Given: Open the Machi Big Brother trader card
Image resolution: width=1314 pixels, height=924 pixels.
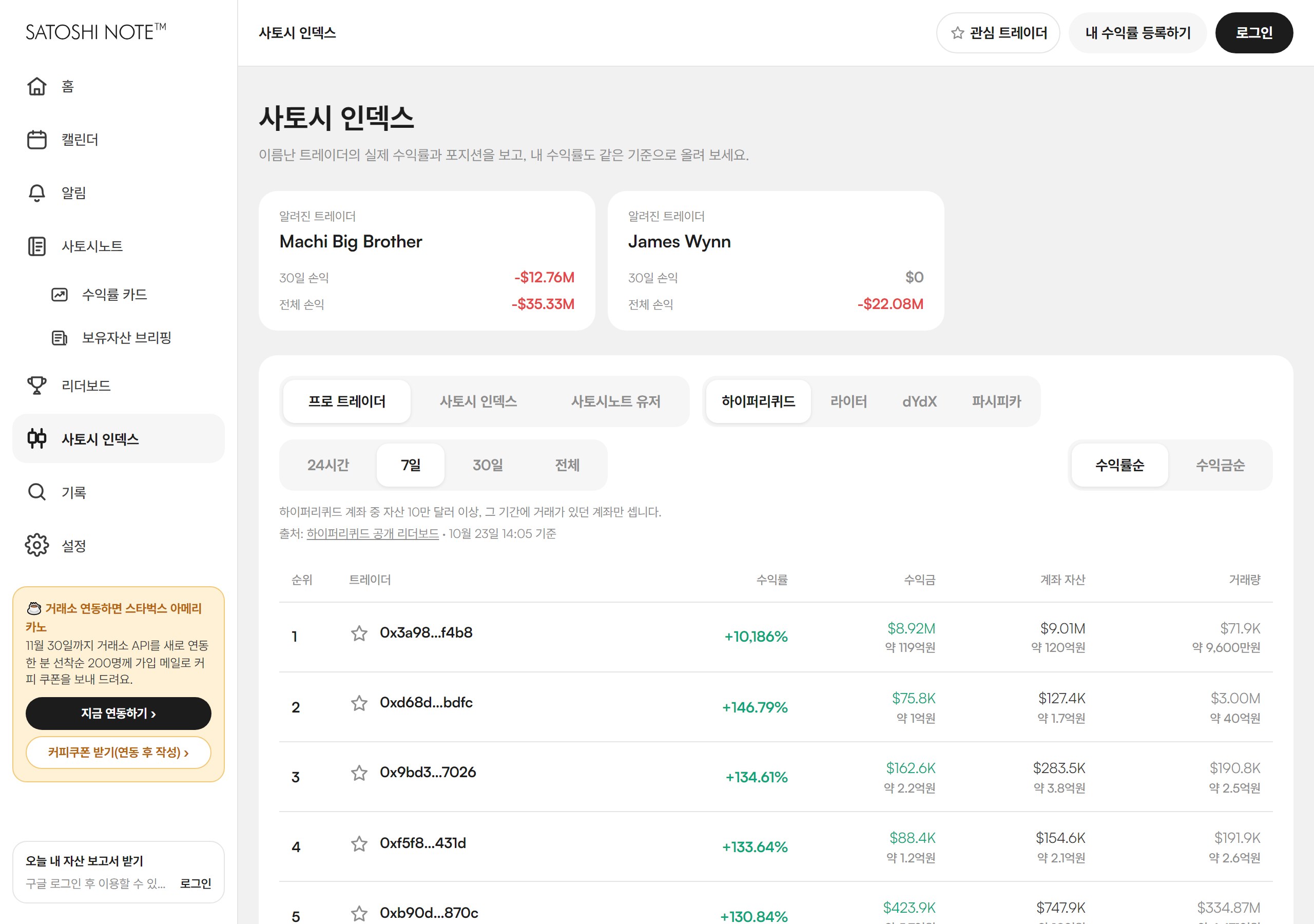Looking at the screenshot, I should pos(427,260).
